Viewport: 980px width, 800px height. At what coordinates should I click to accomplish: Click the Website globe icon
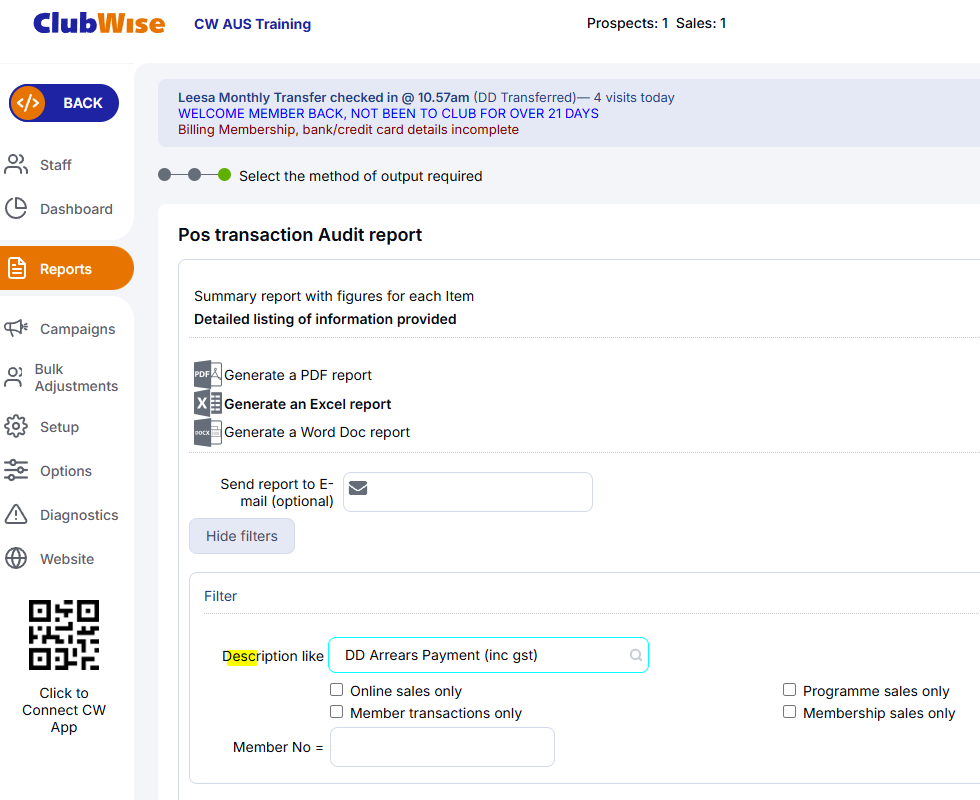(x=16, y=558)
